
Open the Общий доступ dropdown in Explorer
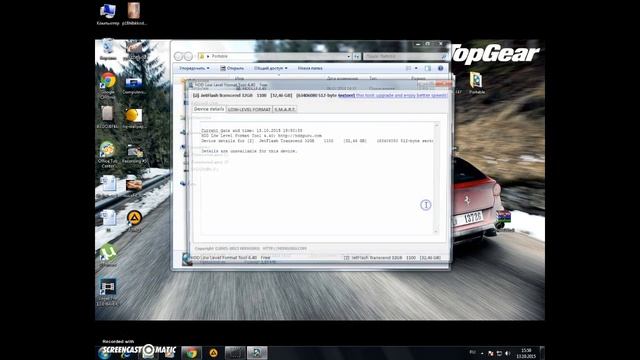pyautogui.click(x=271, y=68)
